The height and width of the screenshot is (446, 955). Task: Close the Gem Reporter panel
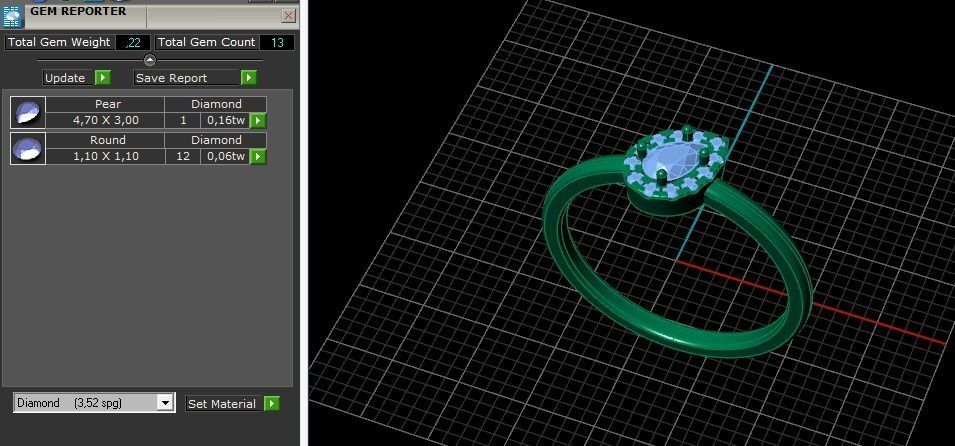(x=289, y=16)
